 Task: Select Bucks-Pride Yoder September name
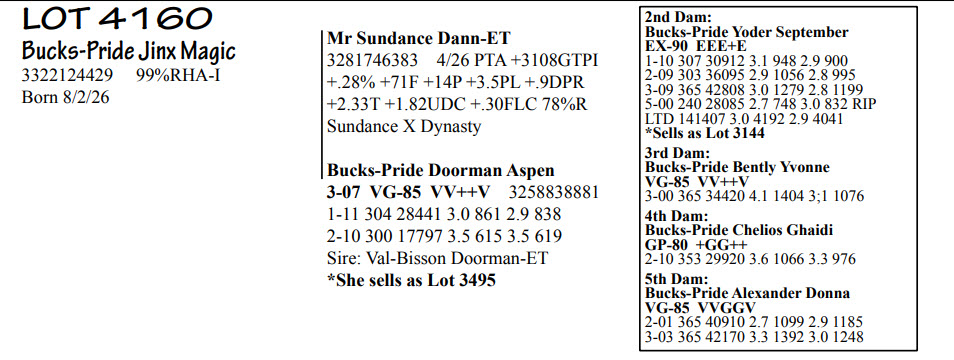[x=747, y=32]
